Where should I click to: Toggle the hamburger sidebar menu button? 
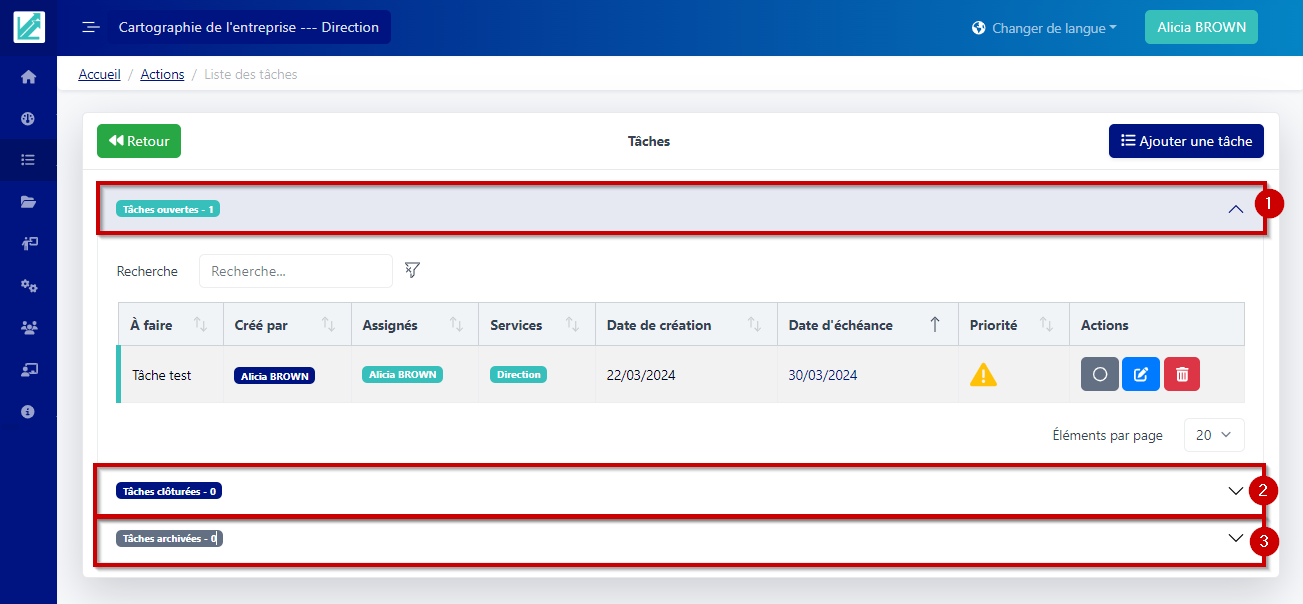pos(91,27)
